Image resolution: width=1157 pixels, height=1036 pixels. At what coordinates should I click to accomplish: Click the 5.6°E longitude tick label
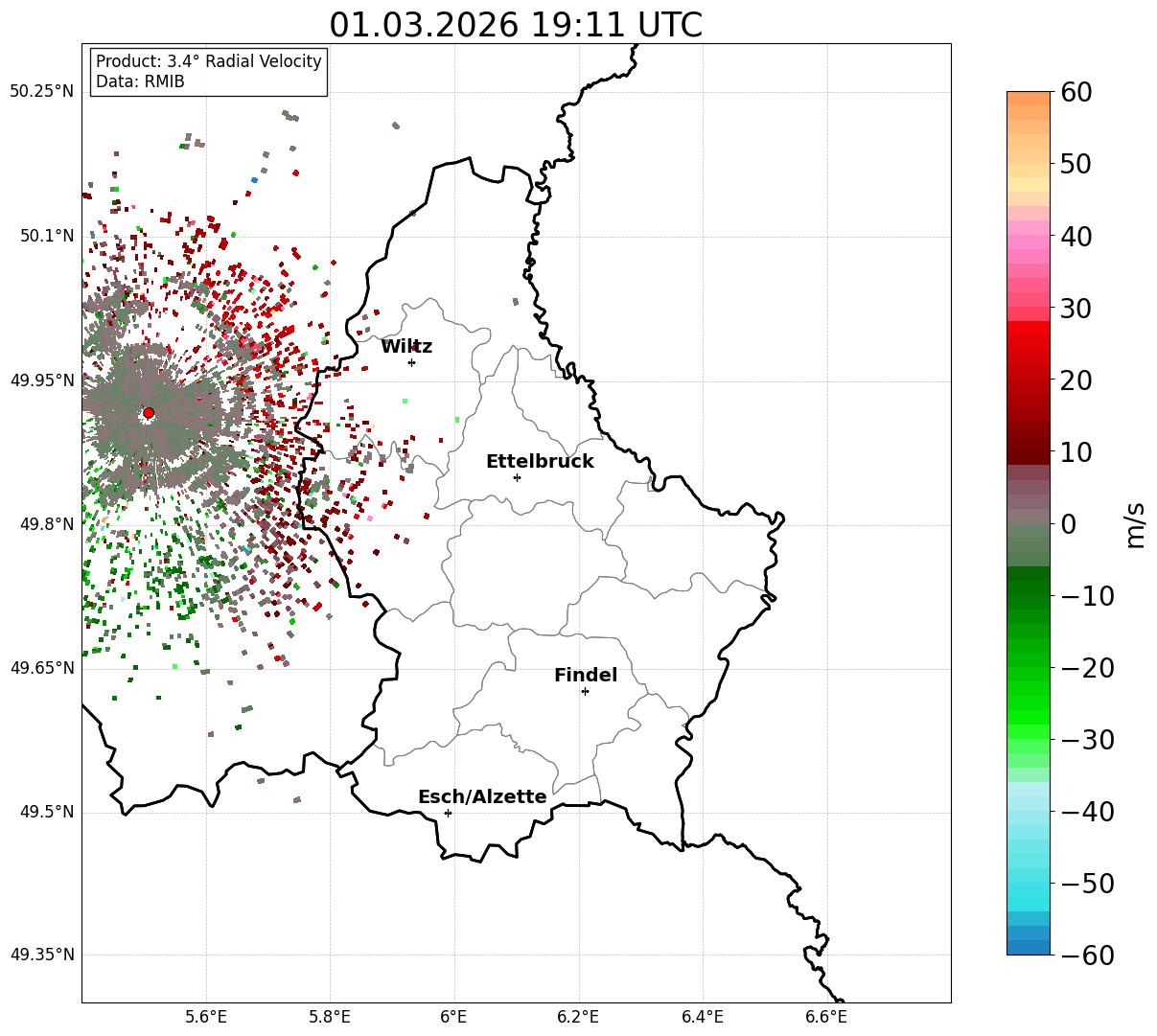[206, 1018]
